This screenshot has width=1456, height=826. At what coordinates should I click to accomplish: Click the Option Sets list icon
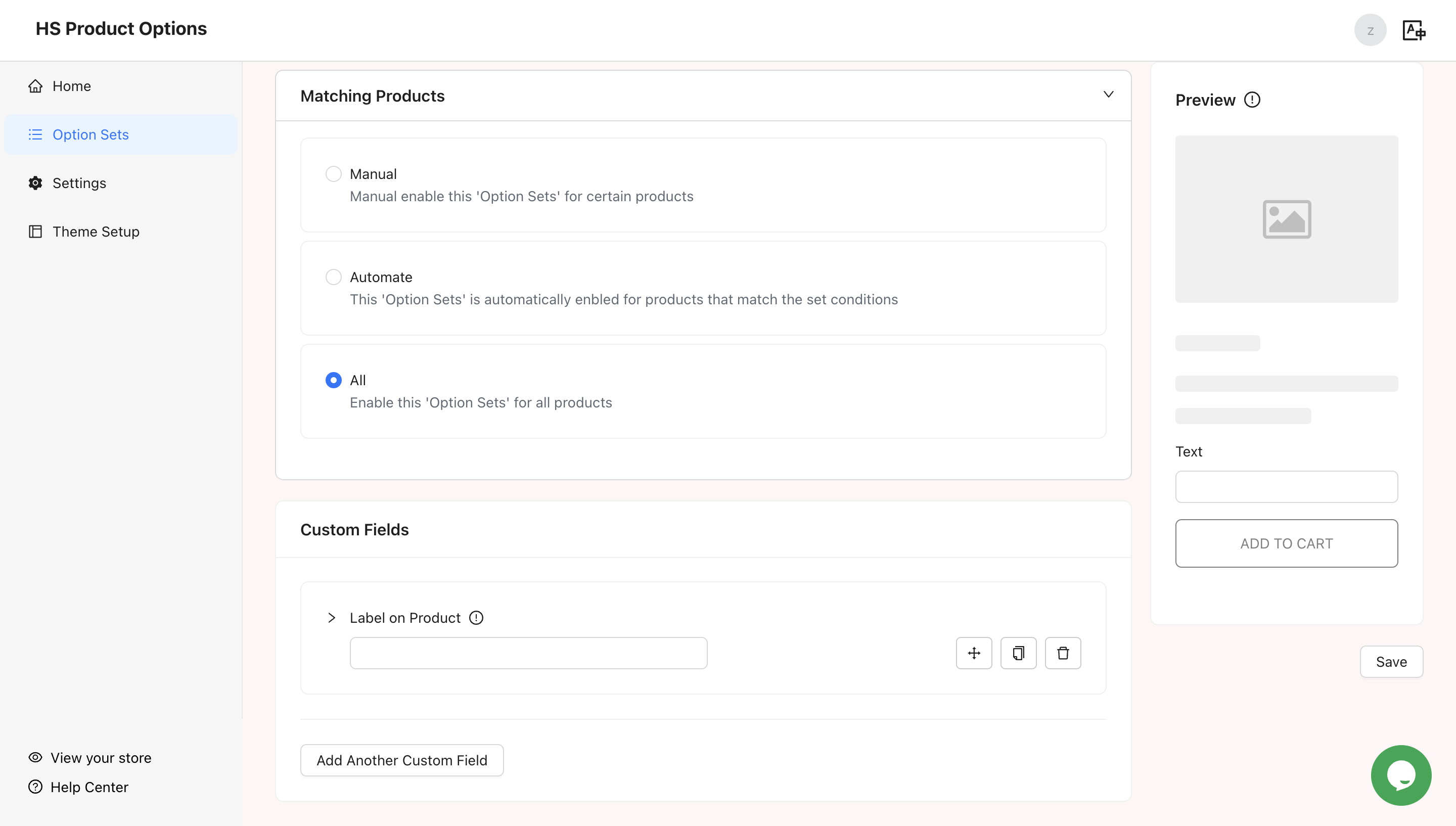[x=35, y=134]
